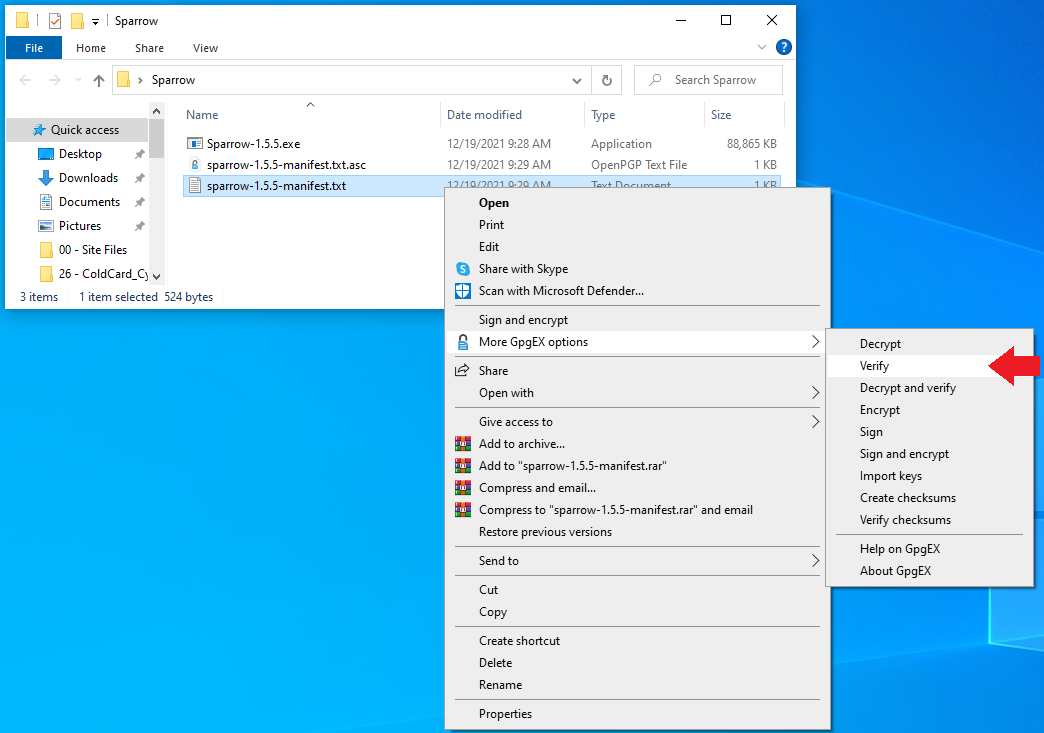Open Documents in navigation pane

pyautogui.click(x=89, y=202)
